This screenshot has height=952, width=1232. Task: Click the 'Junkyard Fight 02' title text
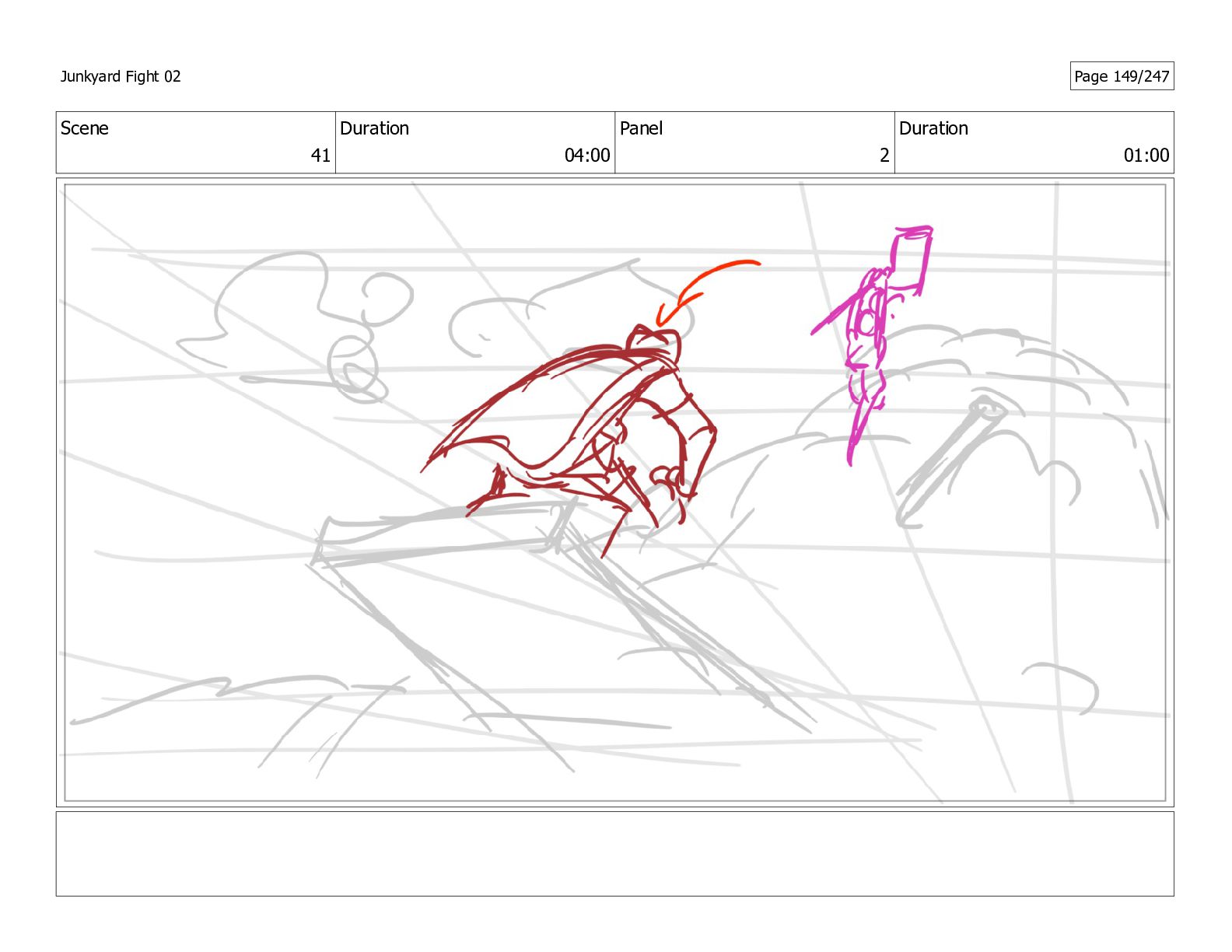tap(121, 76)
